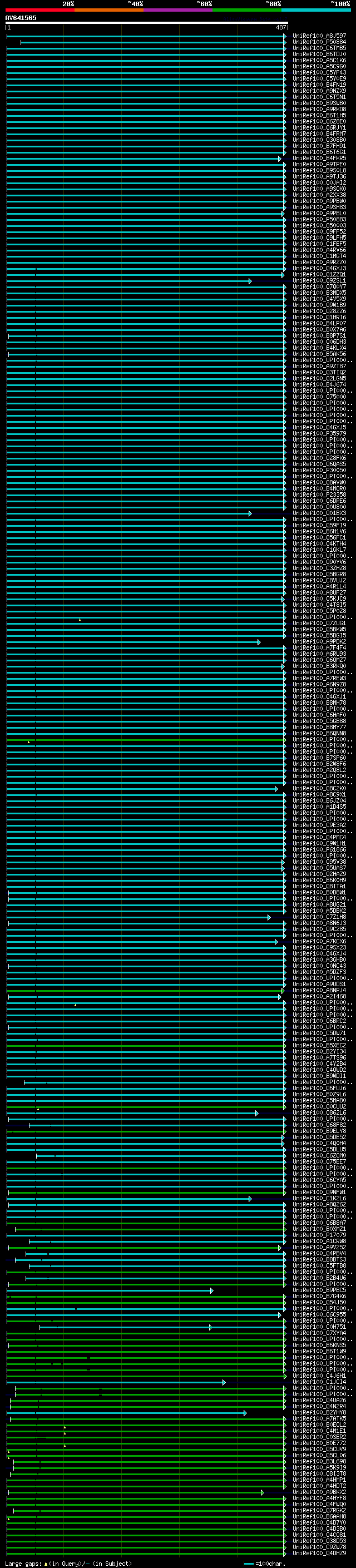Click the purple ~60% identity legend segment

(179, 10)
